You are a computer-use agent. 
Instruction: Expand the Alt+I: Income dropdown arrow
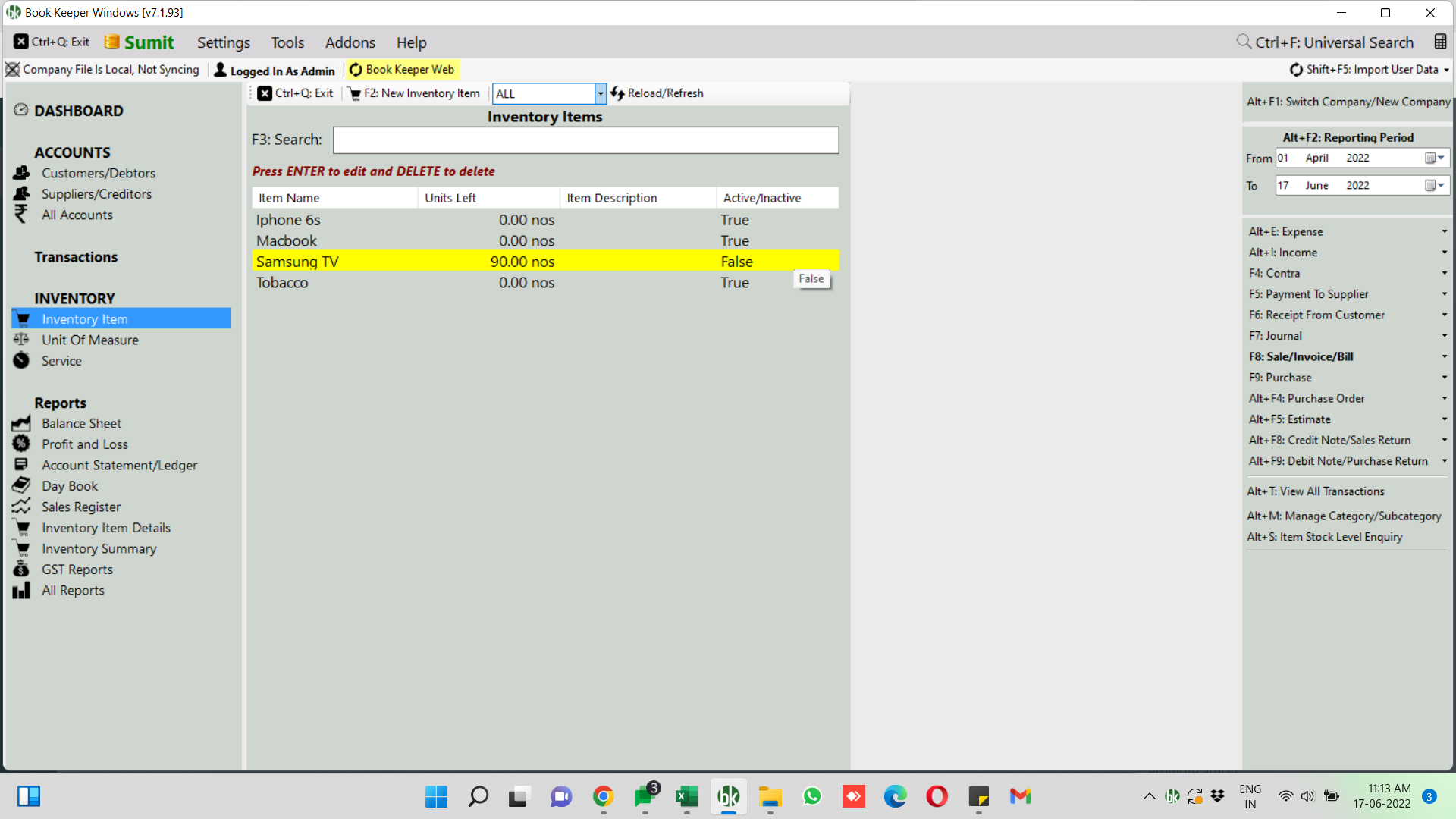(x=1444, y=253)
